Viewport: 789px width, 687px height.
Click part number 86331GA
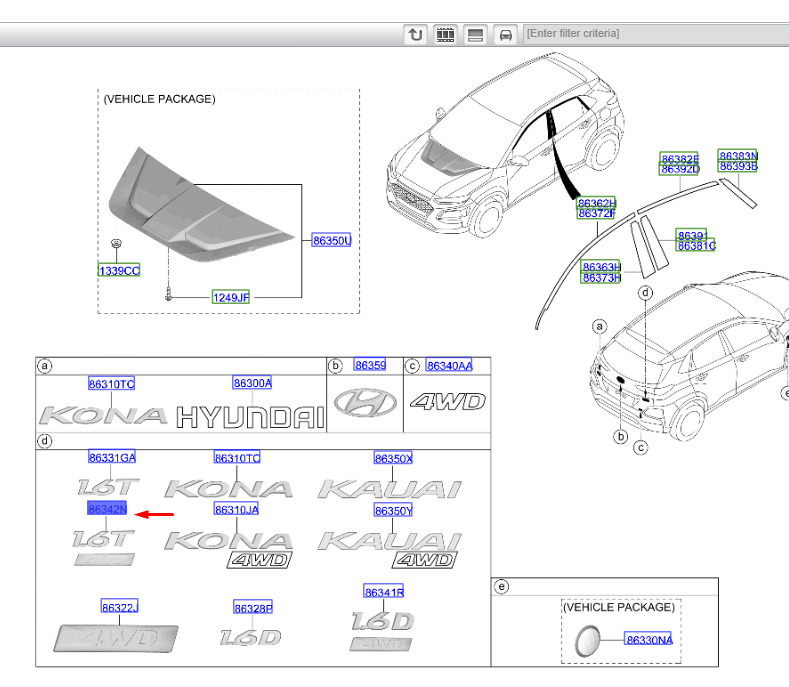tap(112, 457)
